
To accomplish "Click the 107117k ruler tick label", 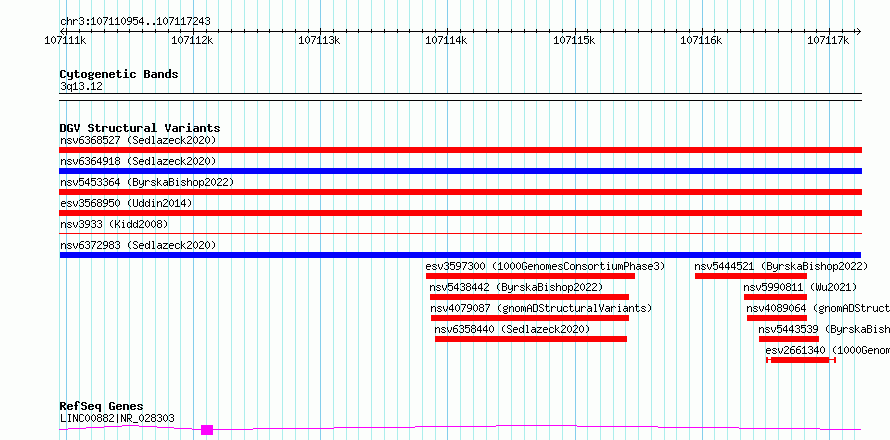I will click(828, 40).
